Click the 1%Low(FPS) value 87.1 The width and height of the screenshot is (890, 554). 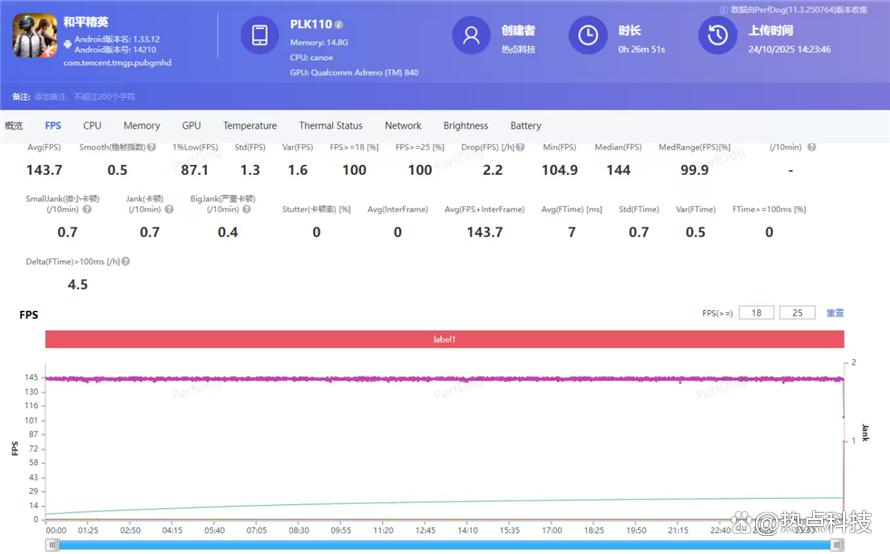pos(195,170)
